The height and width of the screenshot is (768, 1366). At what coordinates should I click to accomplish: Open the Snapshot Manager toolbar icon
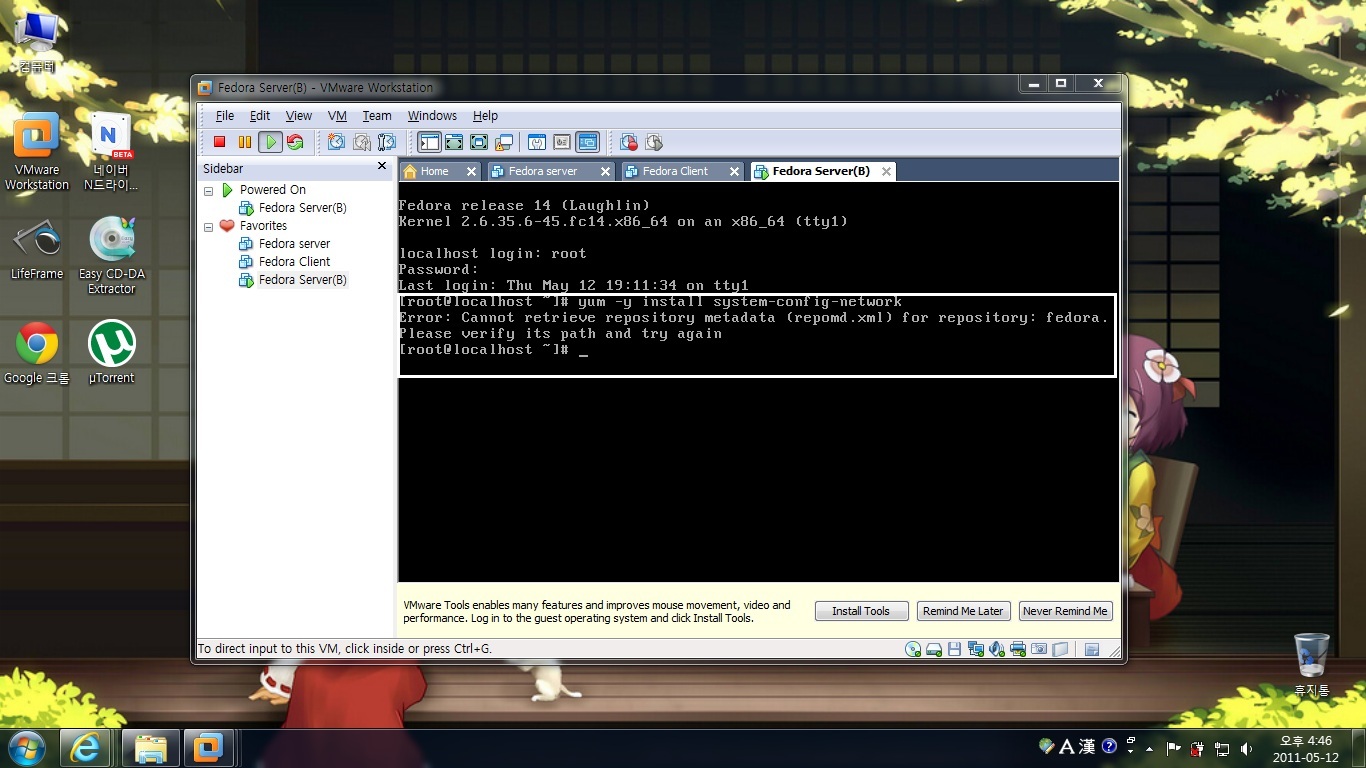click(x=387, y=142)
